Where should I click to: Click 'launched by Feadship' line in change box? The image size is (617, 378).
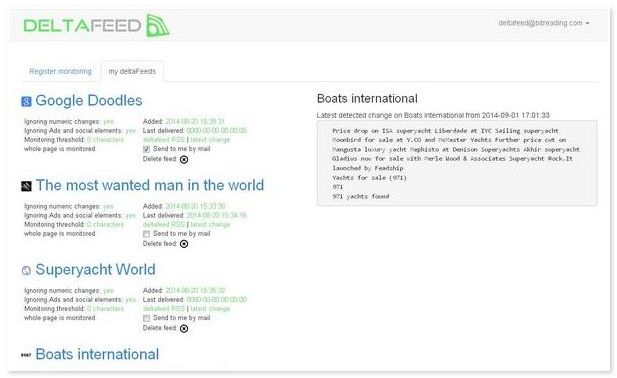click(368, 168)
